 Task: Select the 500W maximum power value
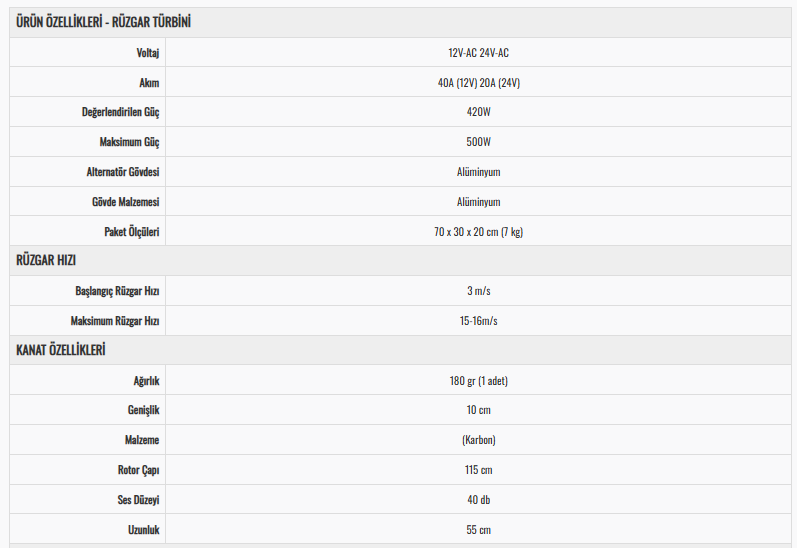coord(478,142)
